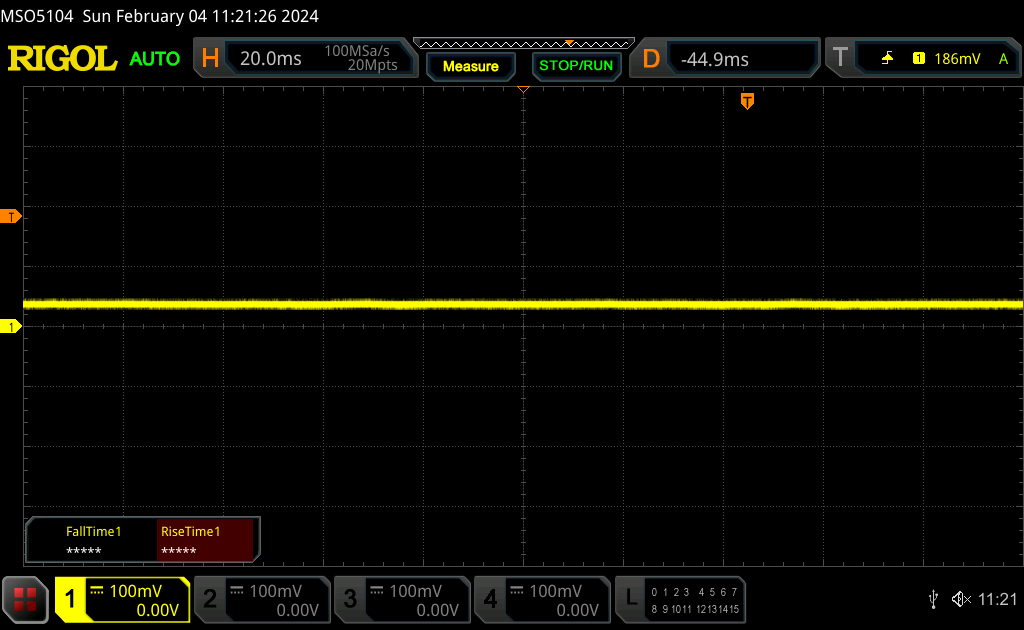Toggle channel 1 on the bottom bar
This screenshot has width=1024, height=630.
click(122, 600)
